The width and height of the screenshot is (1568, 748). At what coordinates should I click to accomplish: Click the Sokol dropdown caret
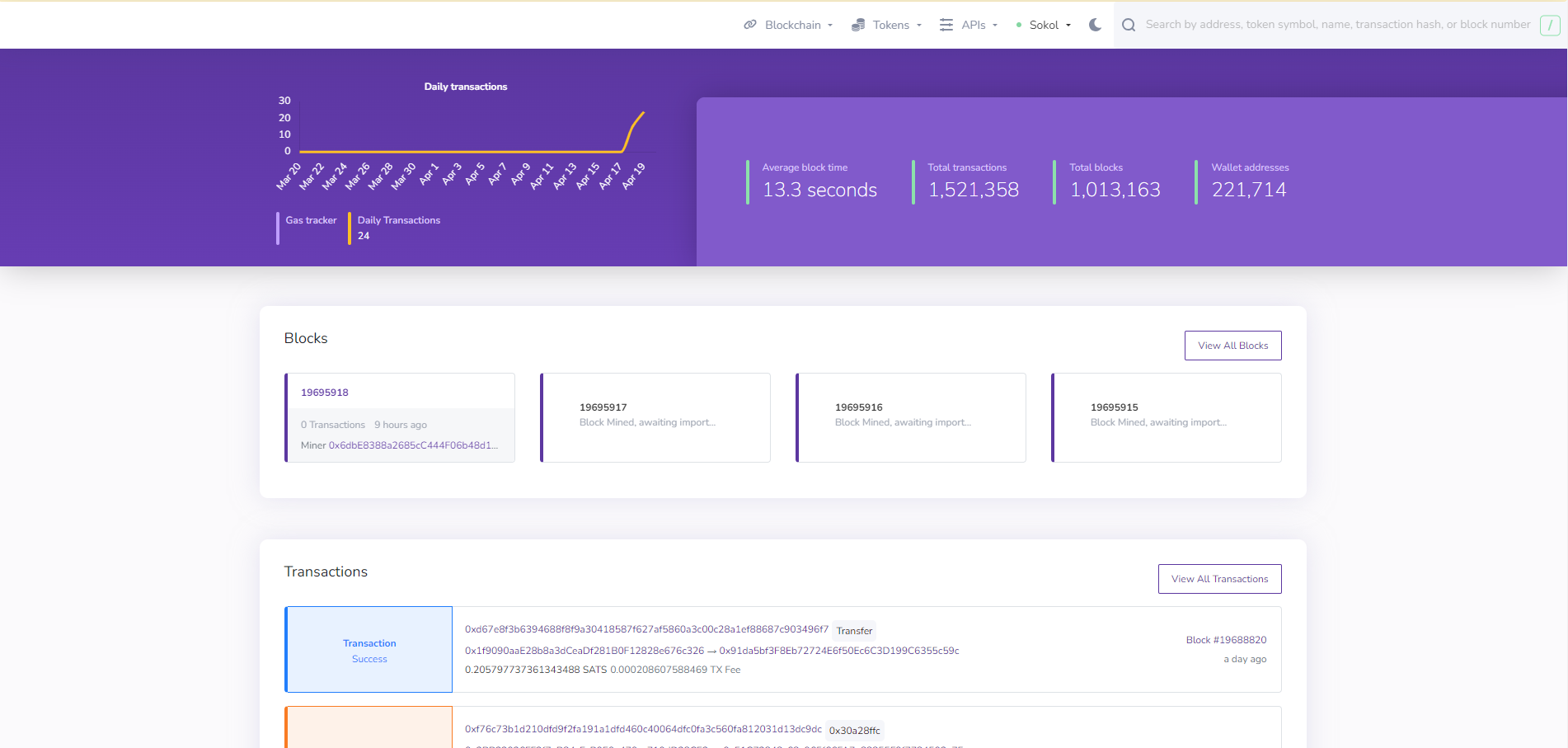point(1068,26)
